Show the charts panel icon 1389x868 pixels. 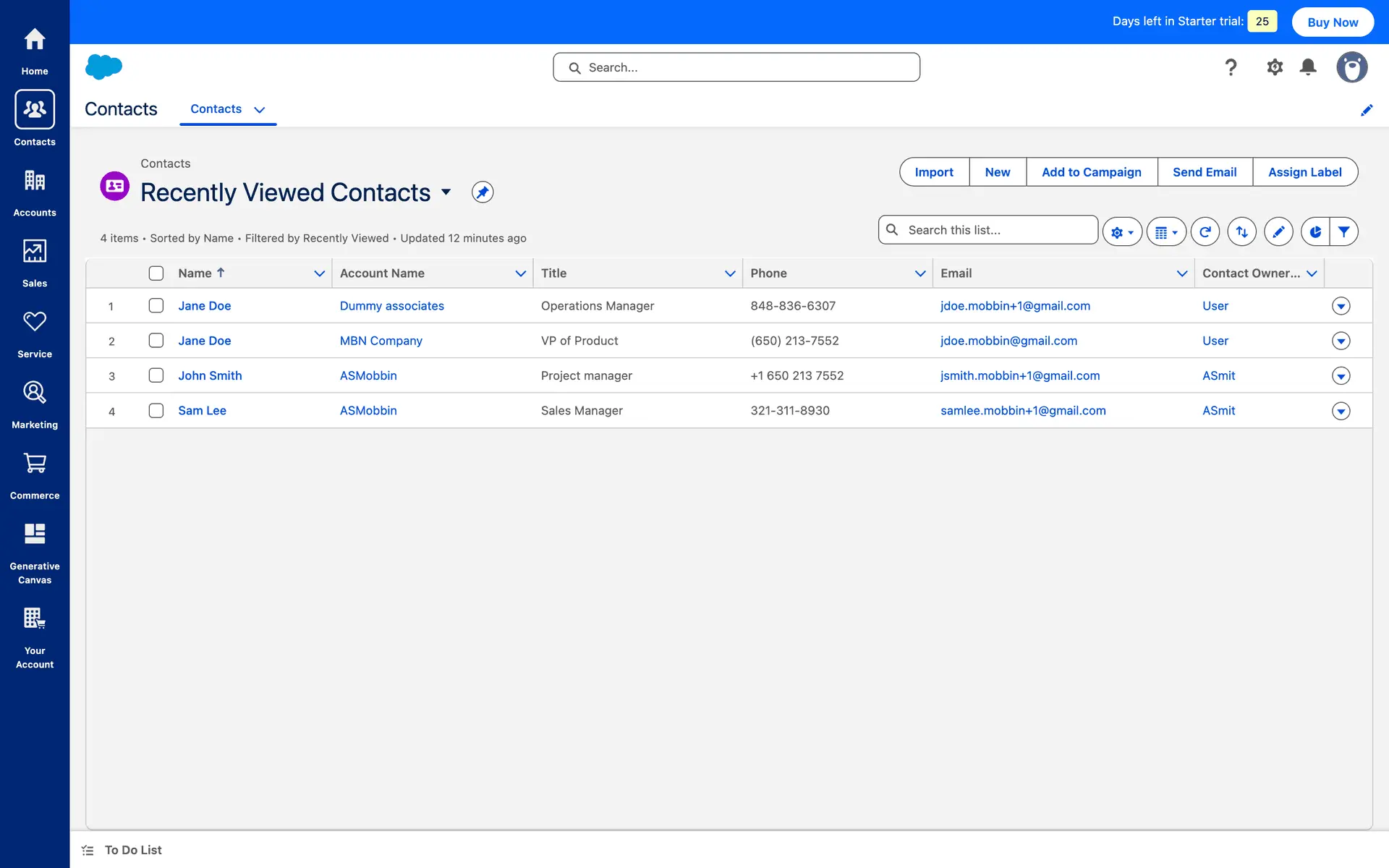point(1314,232)
